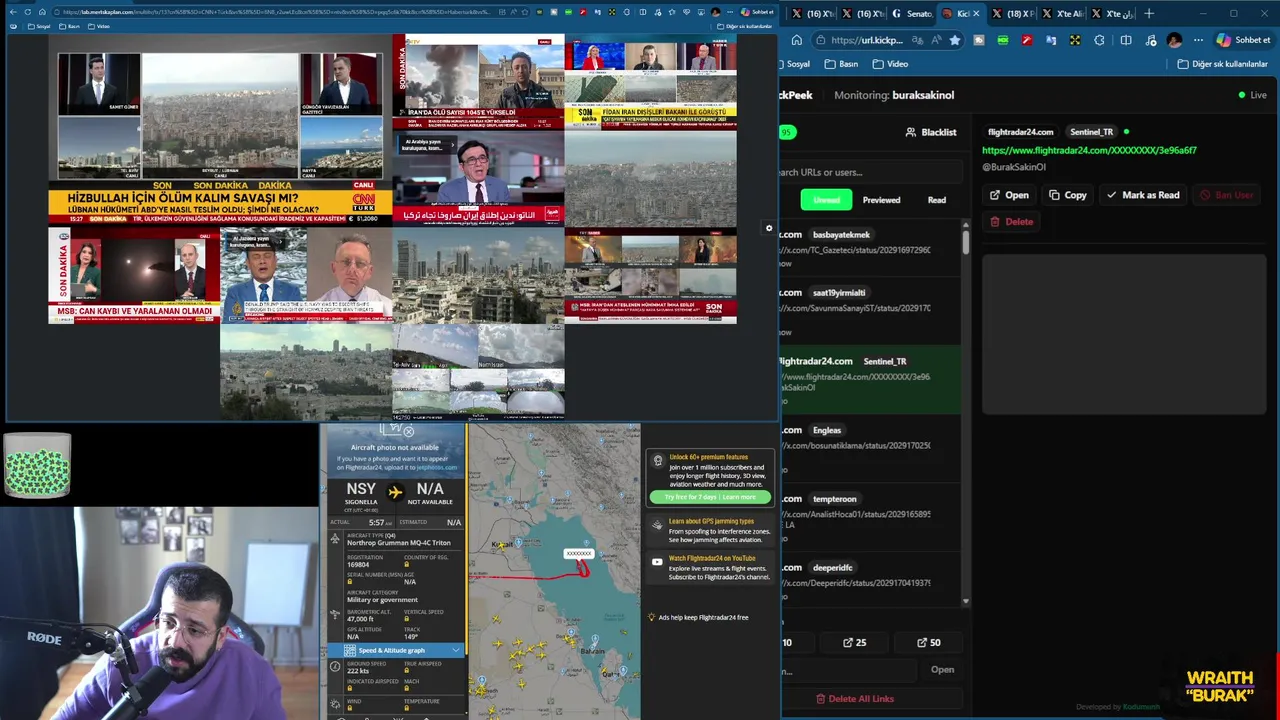Switch to the first '(16) X' tab

click(813, 14)
